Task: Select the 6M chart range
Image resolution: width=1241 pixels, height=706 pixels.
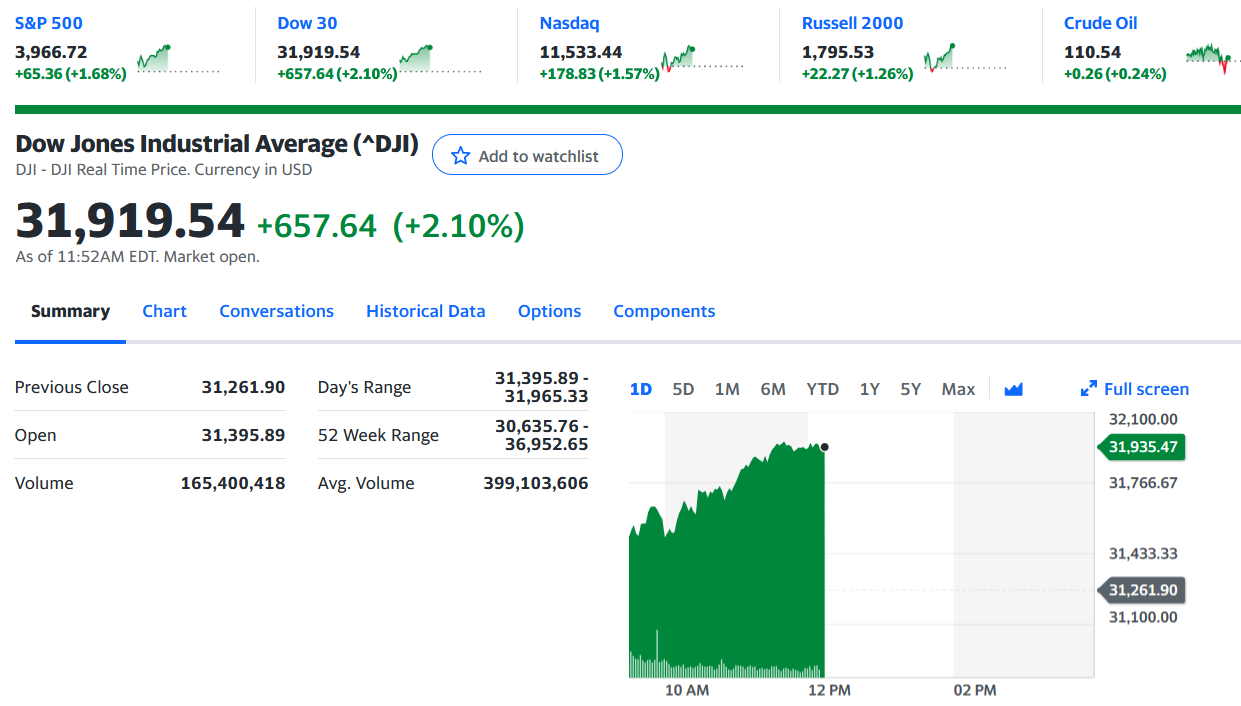Action: coord(773,389)
